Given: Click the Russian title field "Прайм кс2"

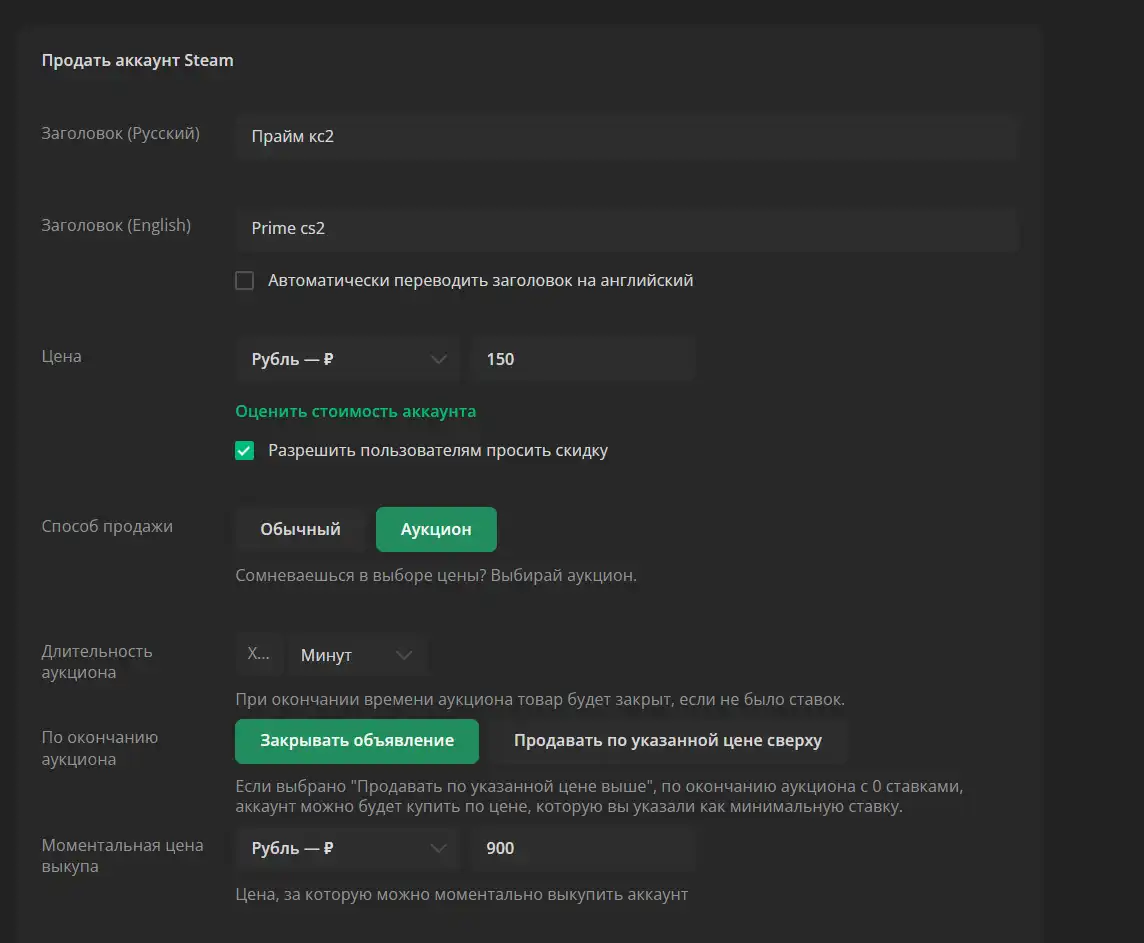Looking at the screenshot, I should pyautogui.click(x=626, y=136).
